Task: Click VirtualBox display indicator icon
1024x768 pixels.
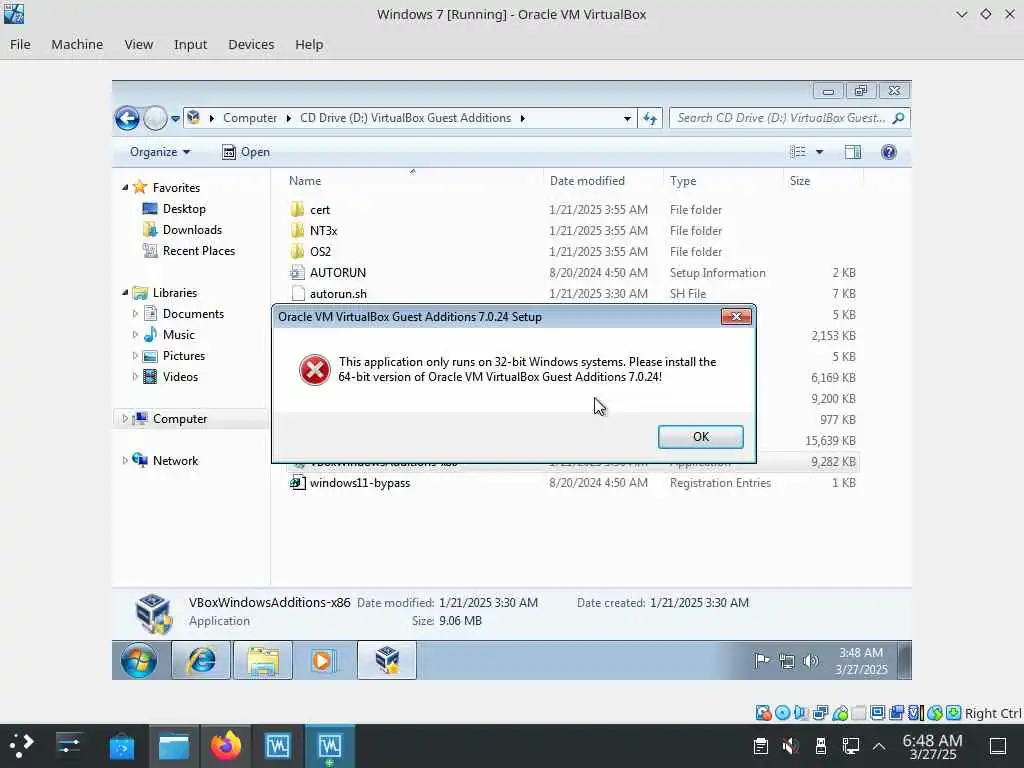Action: pyautogui.click(x=878, y=712)
